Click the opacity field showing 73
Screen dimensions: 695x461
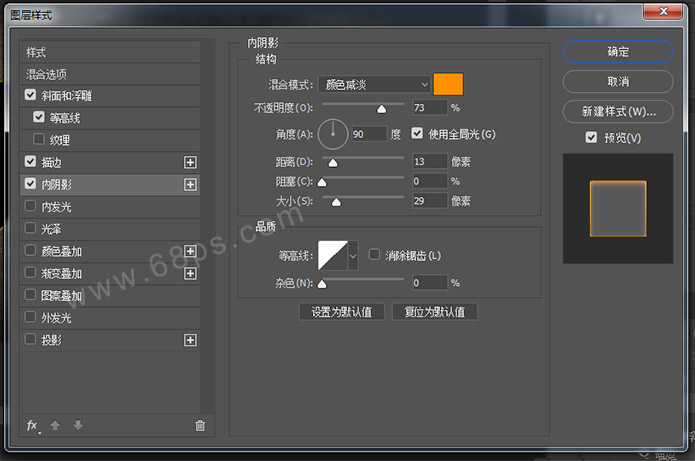429,108
